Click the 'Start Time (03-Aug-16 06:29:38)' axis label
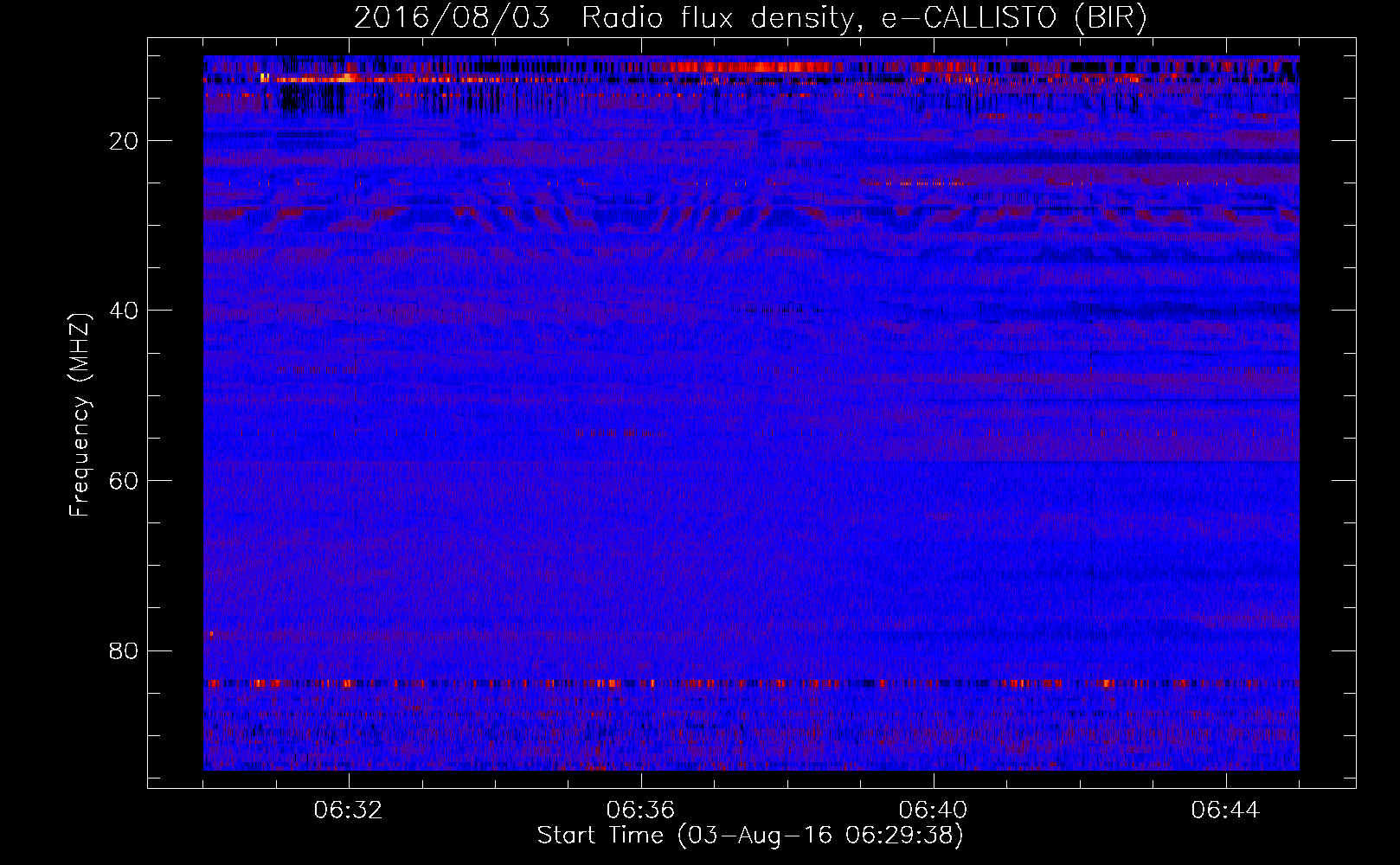This screenshot has width=1400, height=865. pos(750,836)
